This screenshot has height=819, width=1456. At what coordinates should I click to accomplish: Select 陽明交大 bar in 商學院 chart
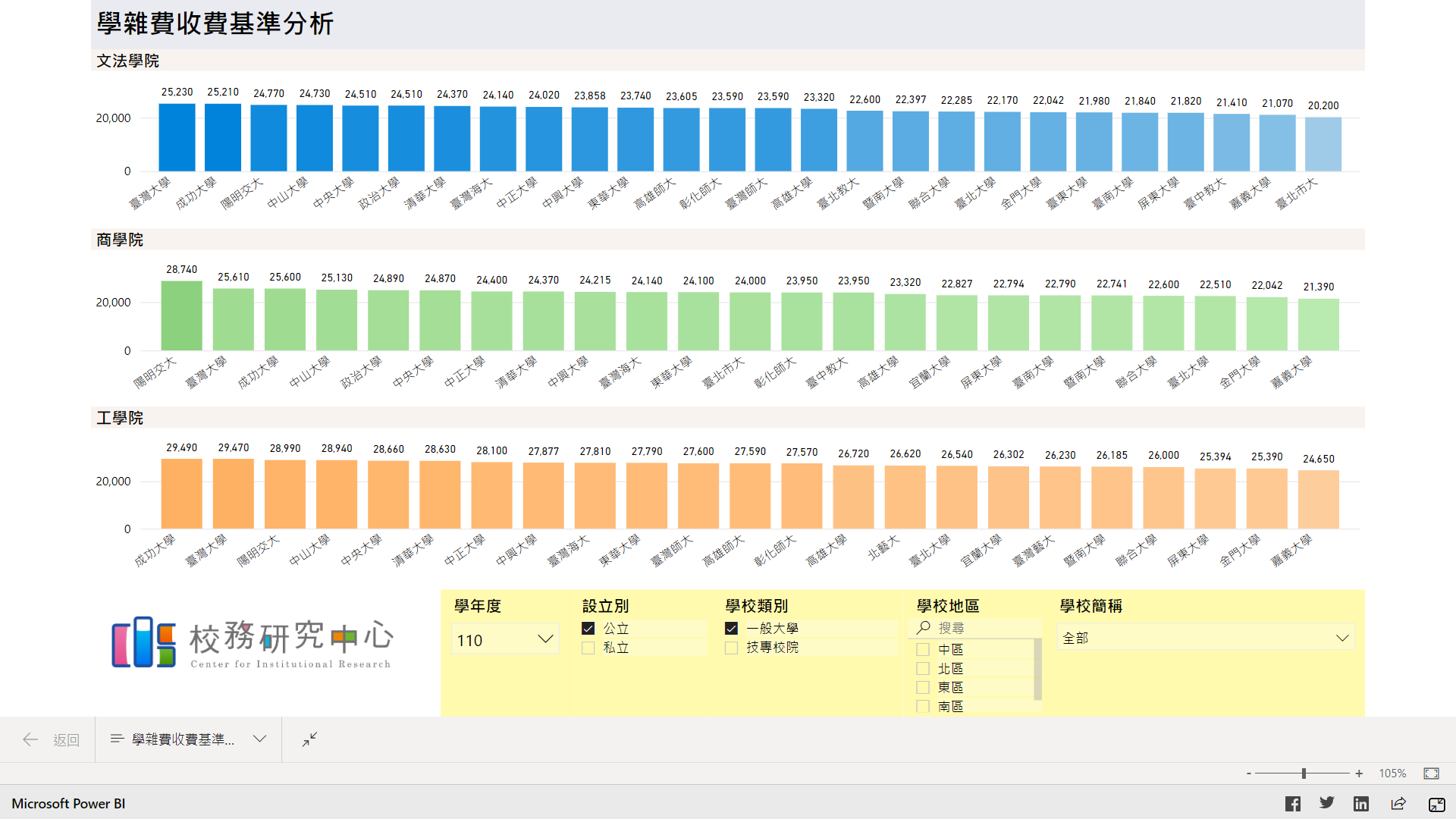pyautogui.click(x=182, y=315)
